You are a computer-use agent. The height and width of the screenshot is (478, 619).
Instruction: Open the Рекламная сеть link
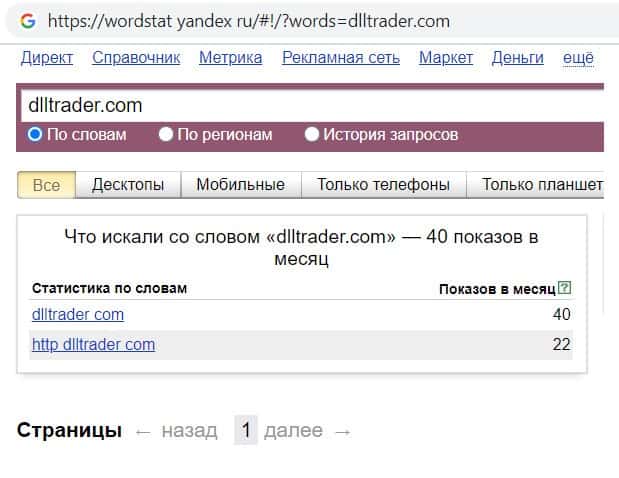pyautogui.click(x=341, y=58)
